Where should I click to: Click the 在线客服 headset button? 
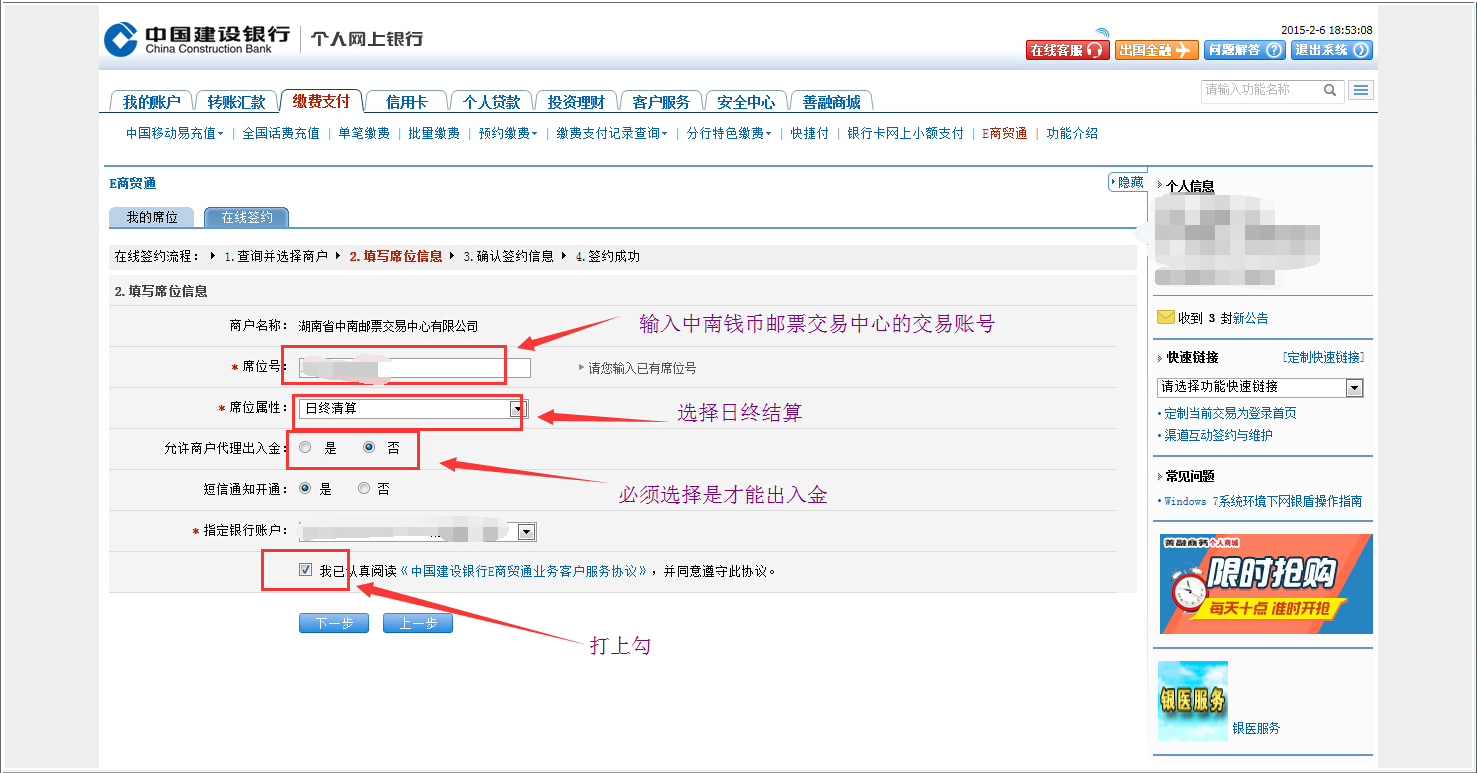pos(1066,50)
